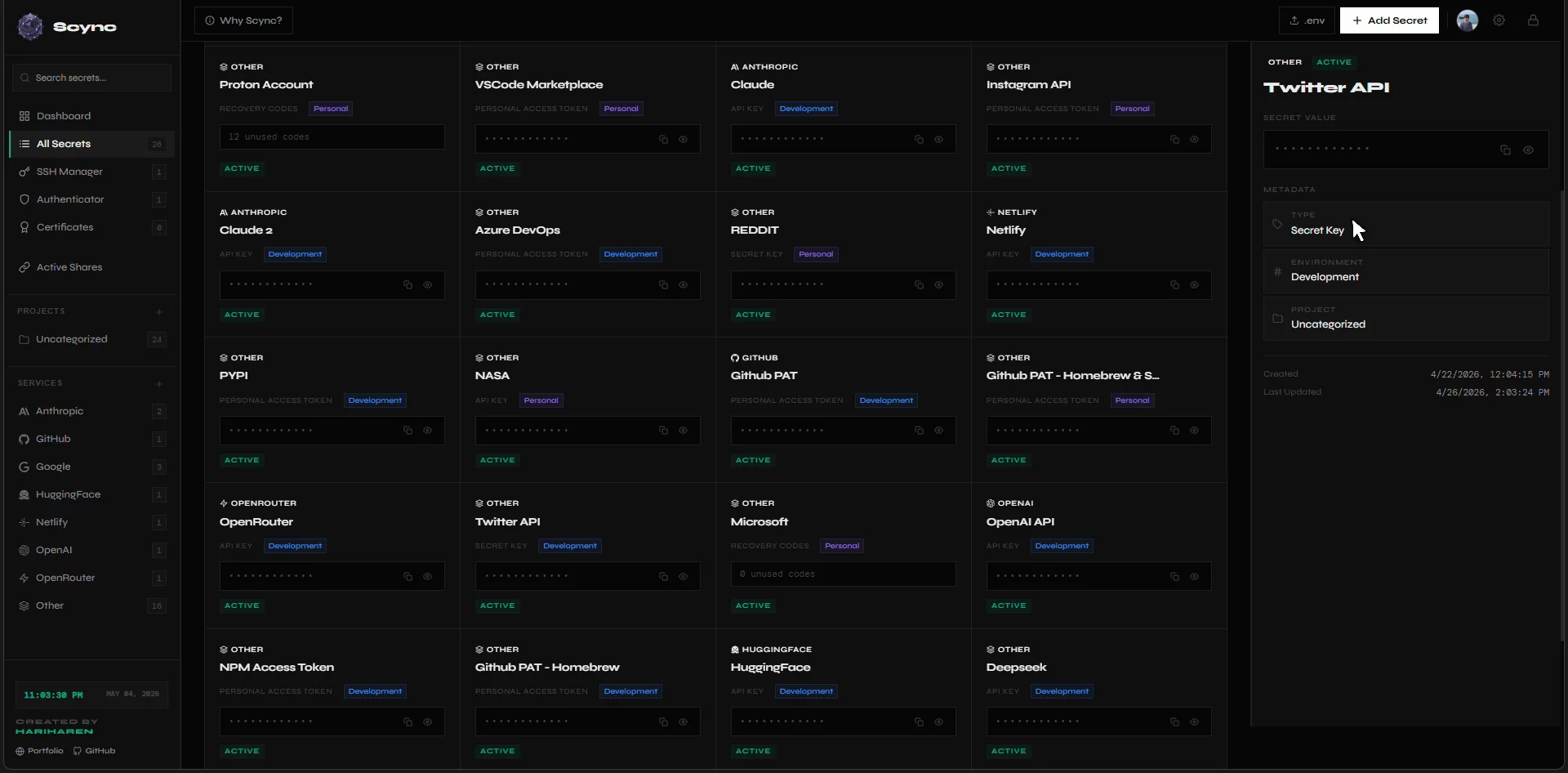The width and height of the screenshot is (1568, 773).
Task: Open the GitHub footer link
Action: [x=94, y=751]
